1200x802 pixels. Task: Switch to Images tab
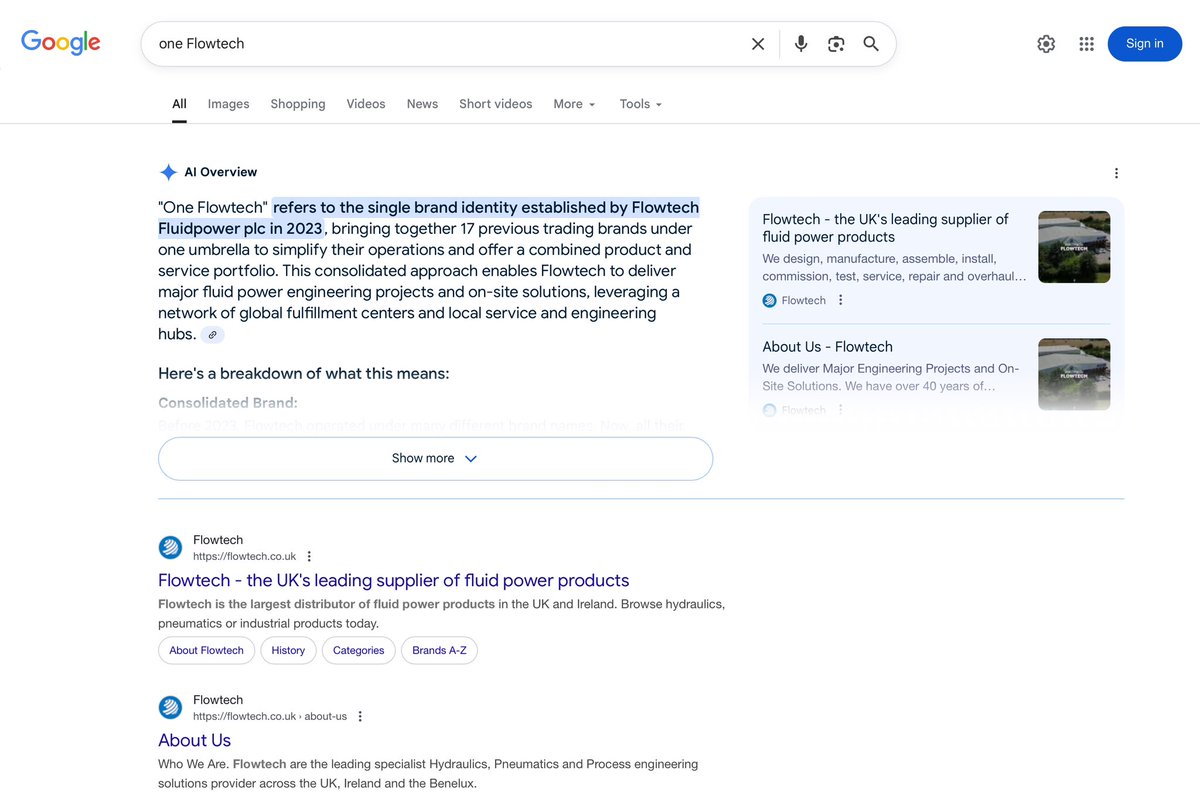[228, 104]
